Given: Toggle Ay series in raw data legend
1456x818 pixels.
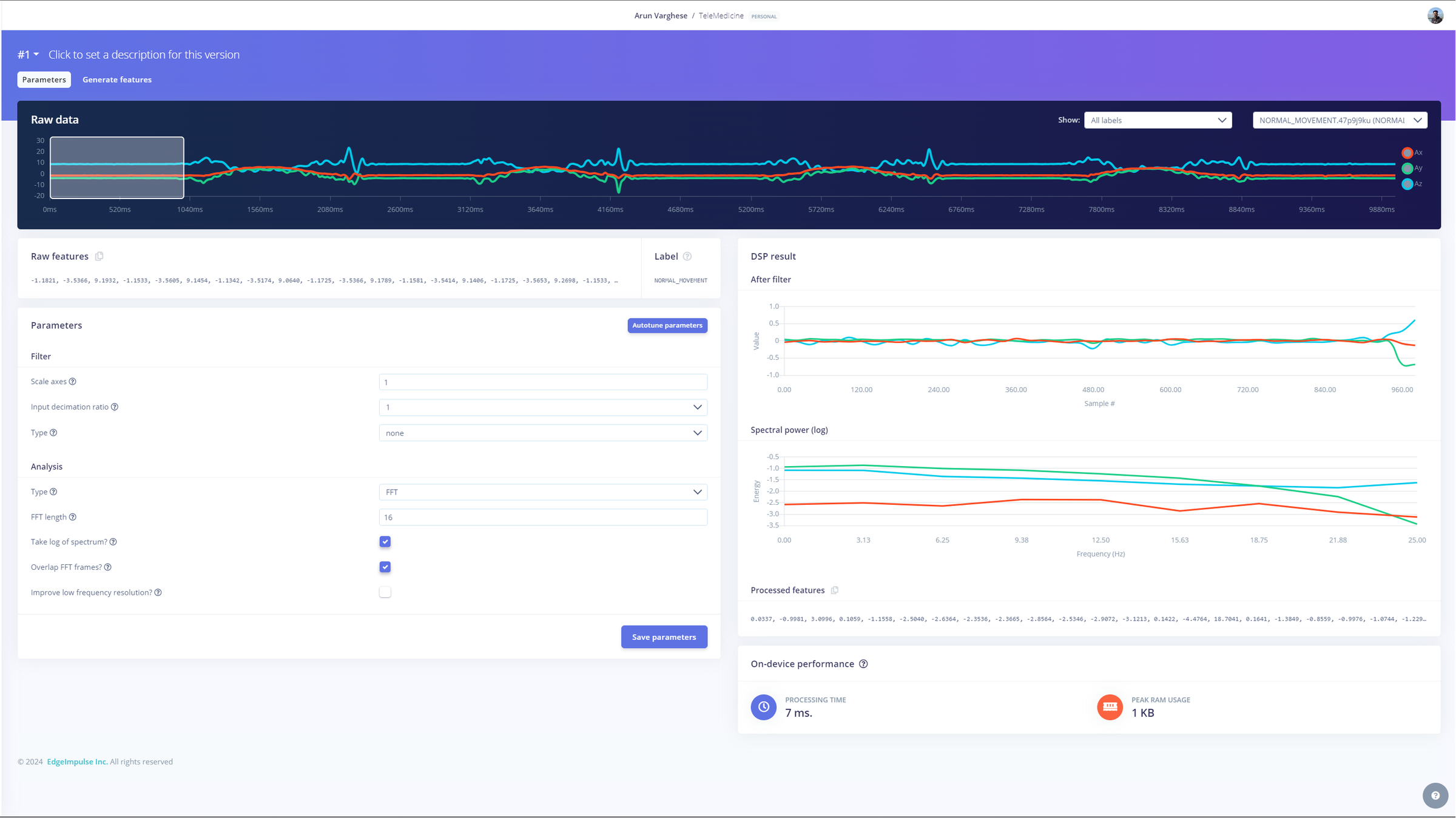Looking at the screenshot, I should [1412, 168].
